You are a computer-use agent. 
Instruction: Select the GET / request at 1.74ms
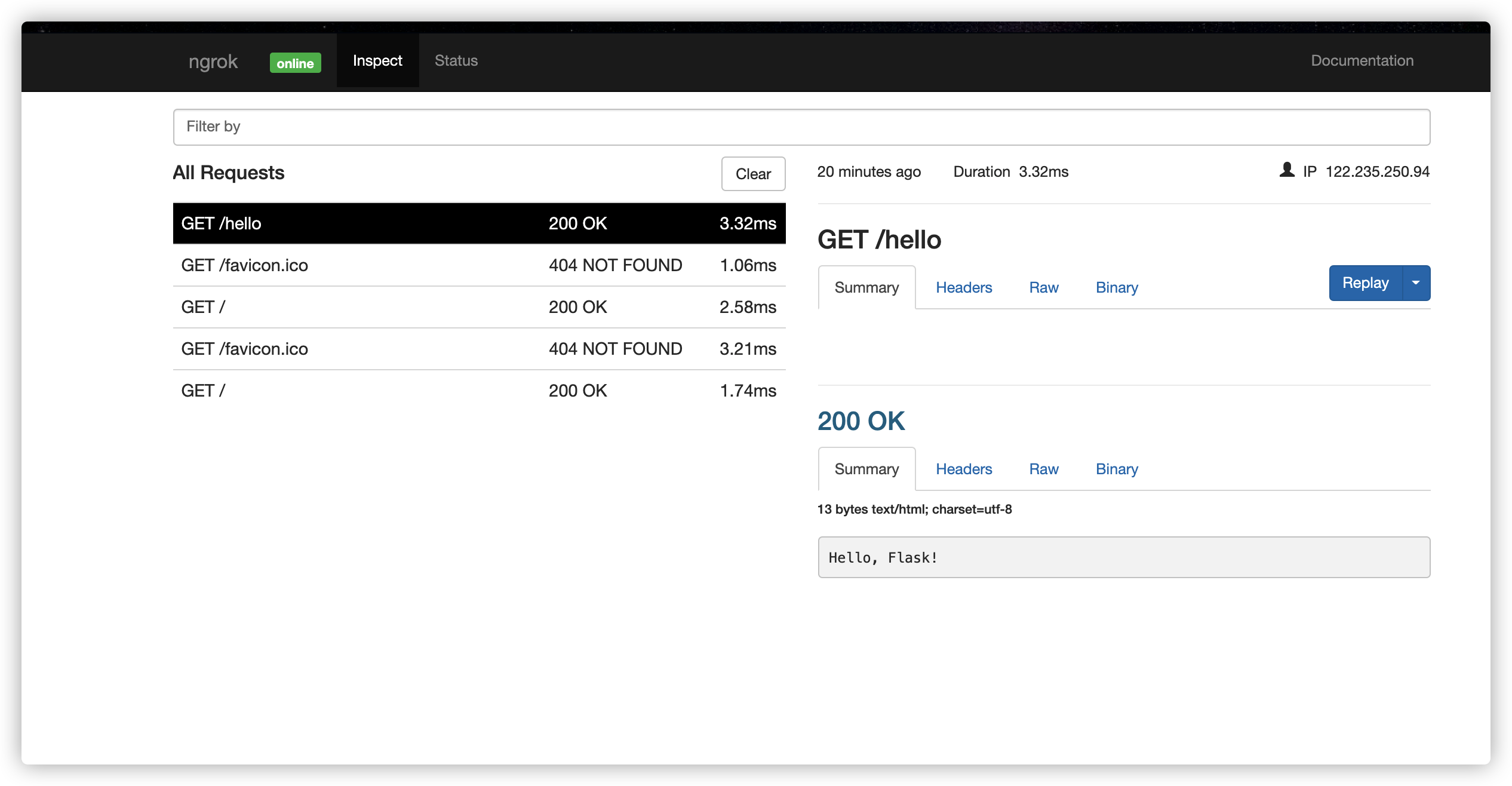(479, 391)
